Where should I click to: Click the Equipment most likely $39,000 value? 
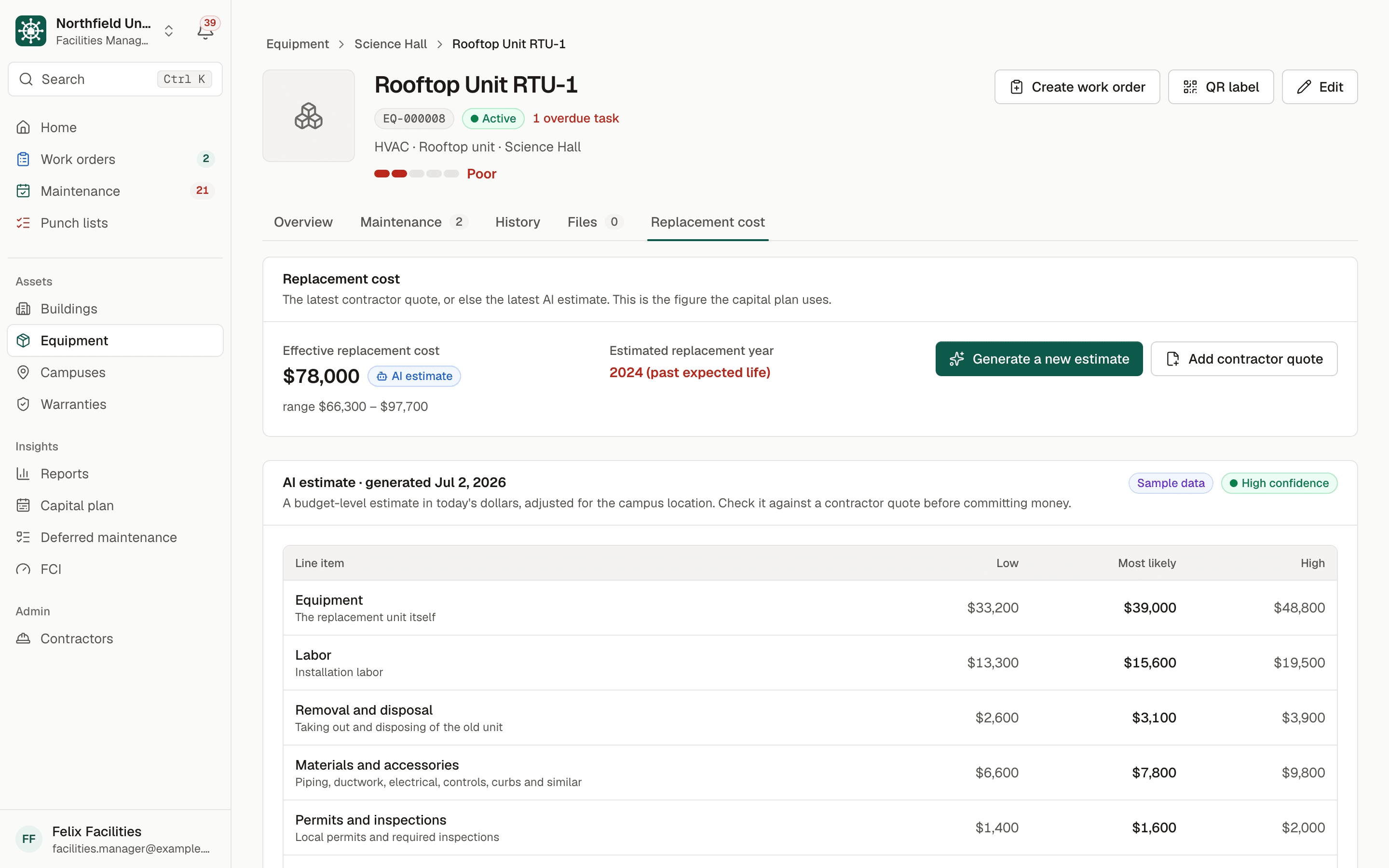click(1150, 608)
